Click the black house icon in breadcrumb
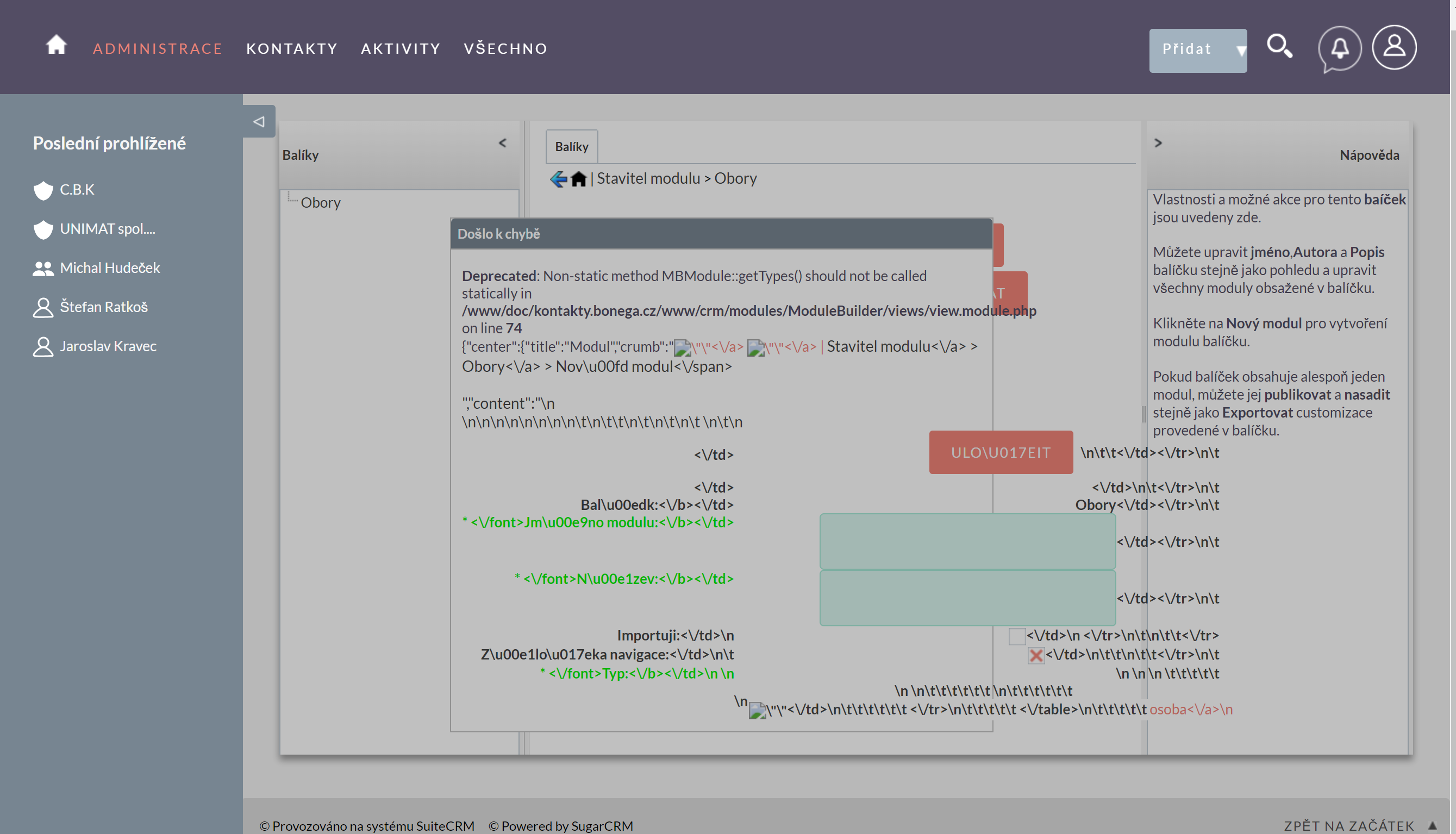 coord(579,179)
